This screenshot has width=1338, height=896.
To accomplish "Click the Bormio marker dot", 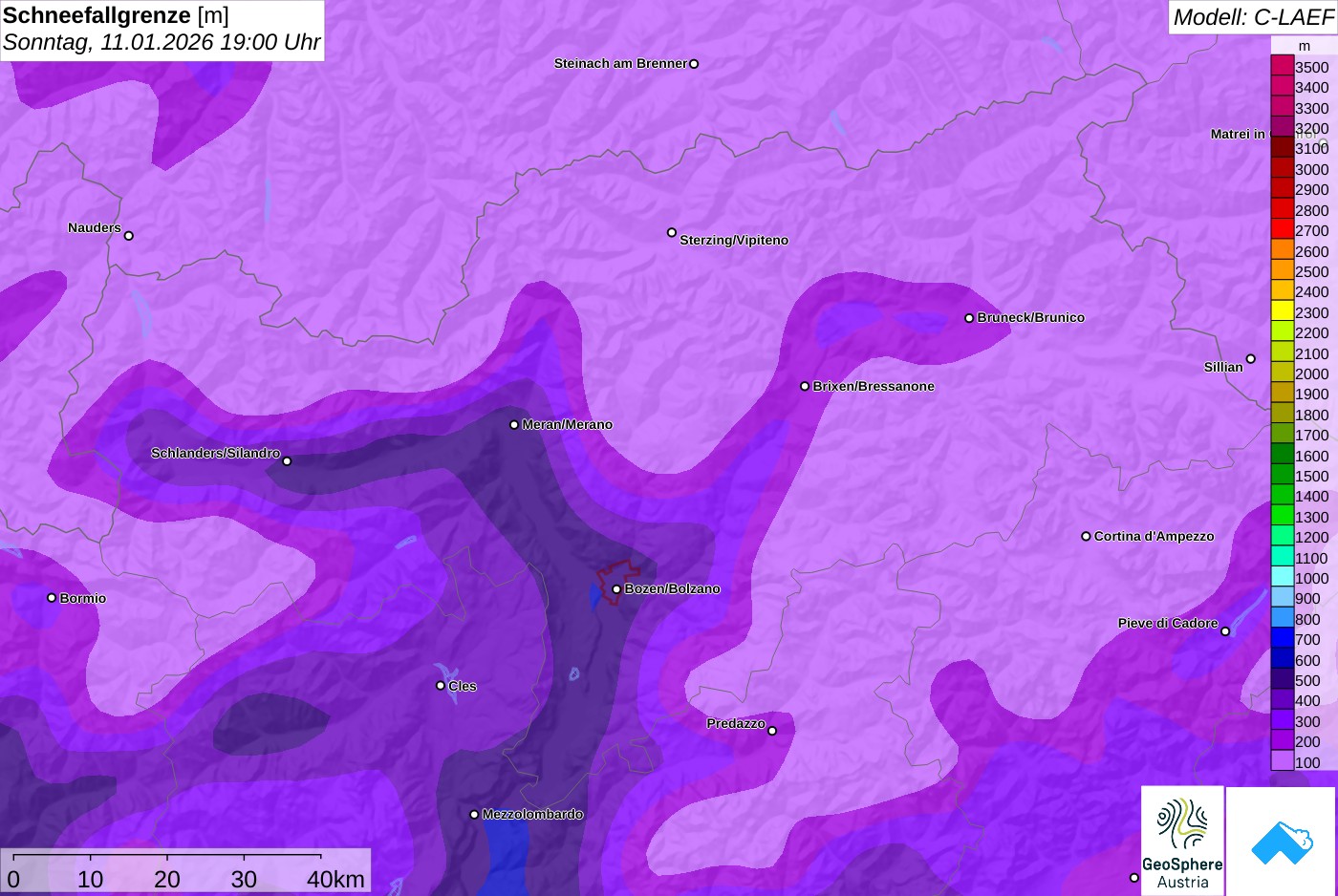I will 52,598.
